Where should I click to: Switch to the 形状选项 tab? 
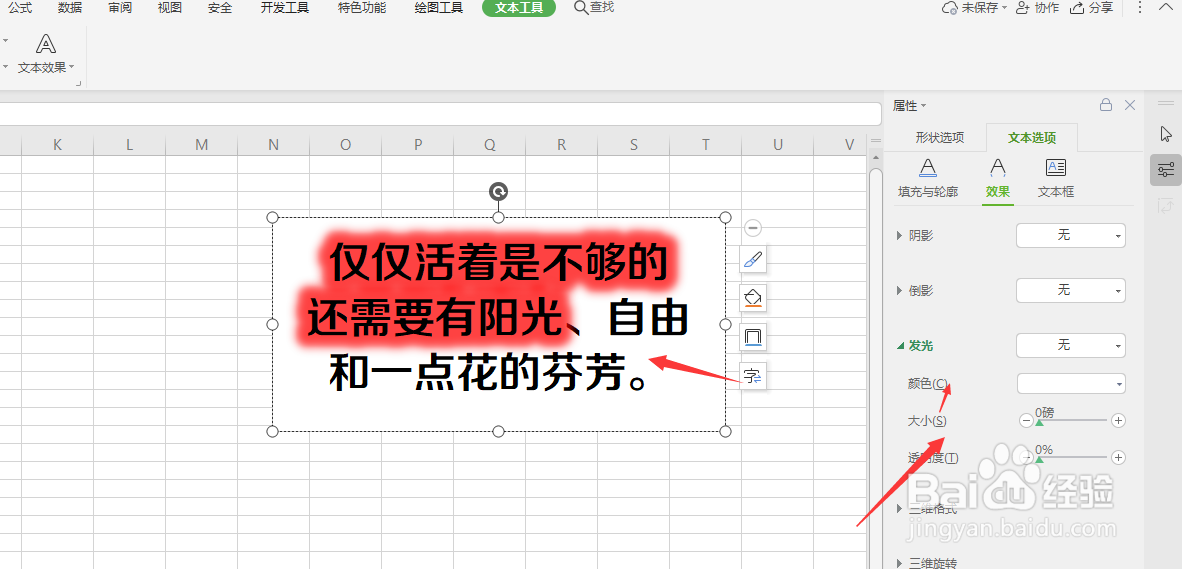click(x=939, y=138)
